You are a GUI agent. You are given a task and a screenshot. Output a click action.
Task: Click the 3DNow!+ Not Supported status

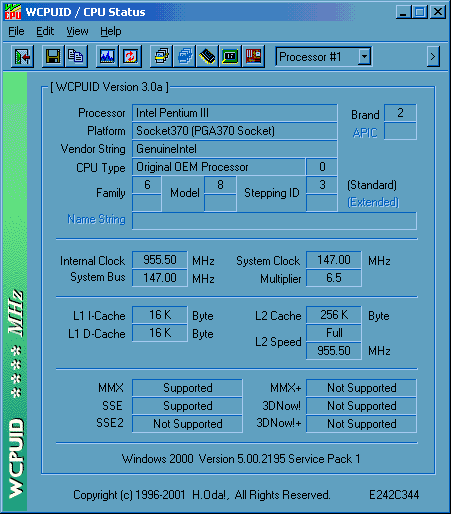tap(361, 424)
